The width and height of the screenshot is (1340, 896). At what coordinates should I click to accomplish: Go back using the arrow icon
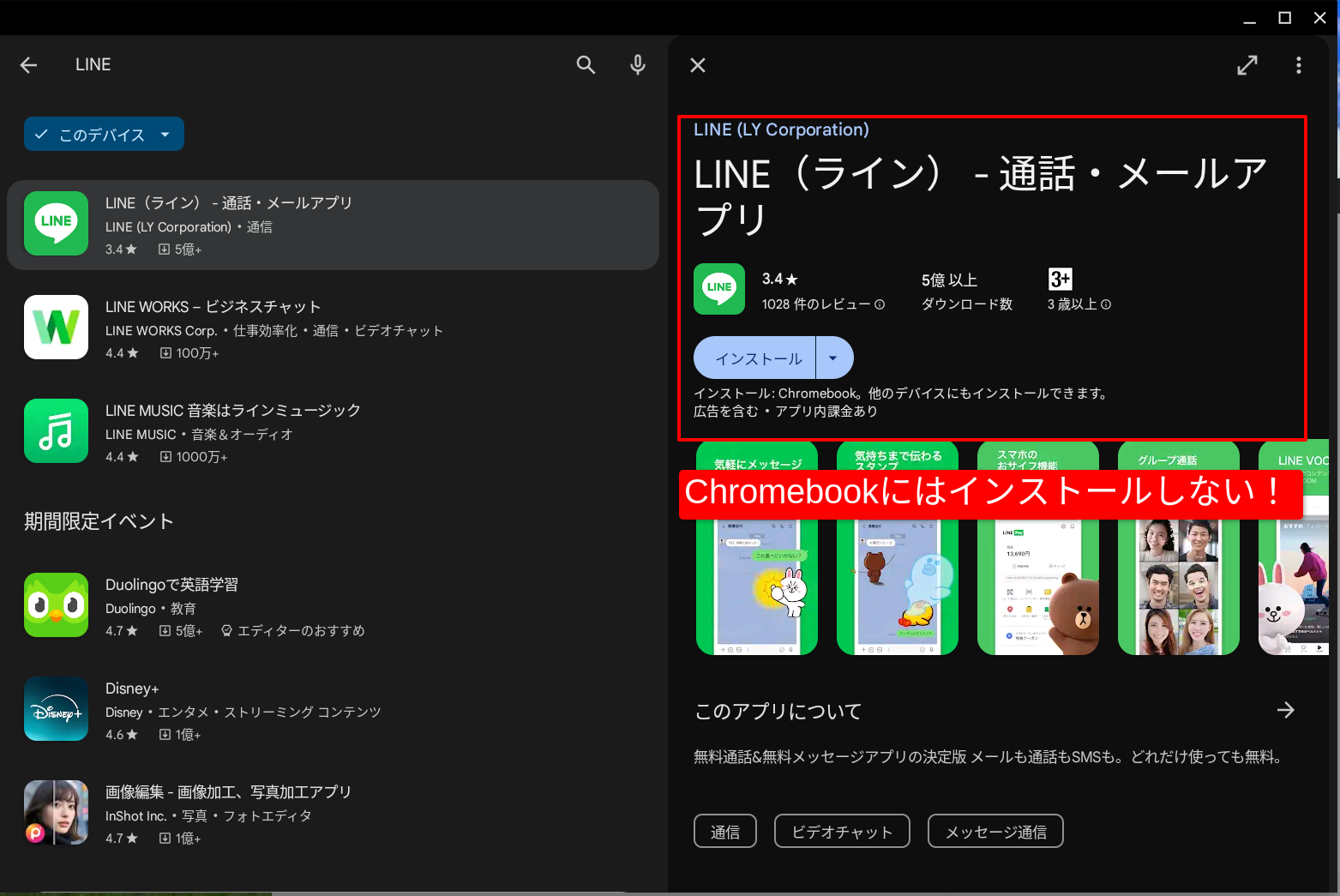29,64
